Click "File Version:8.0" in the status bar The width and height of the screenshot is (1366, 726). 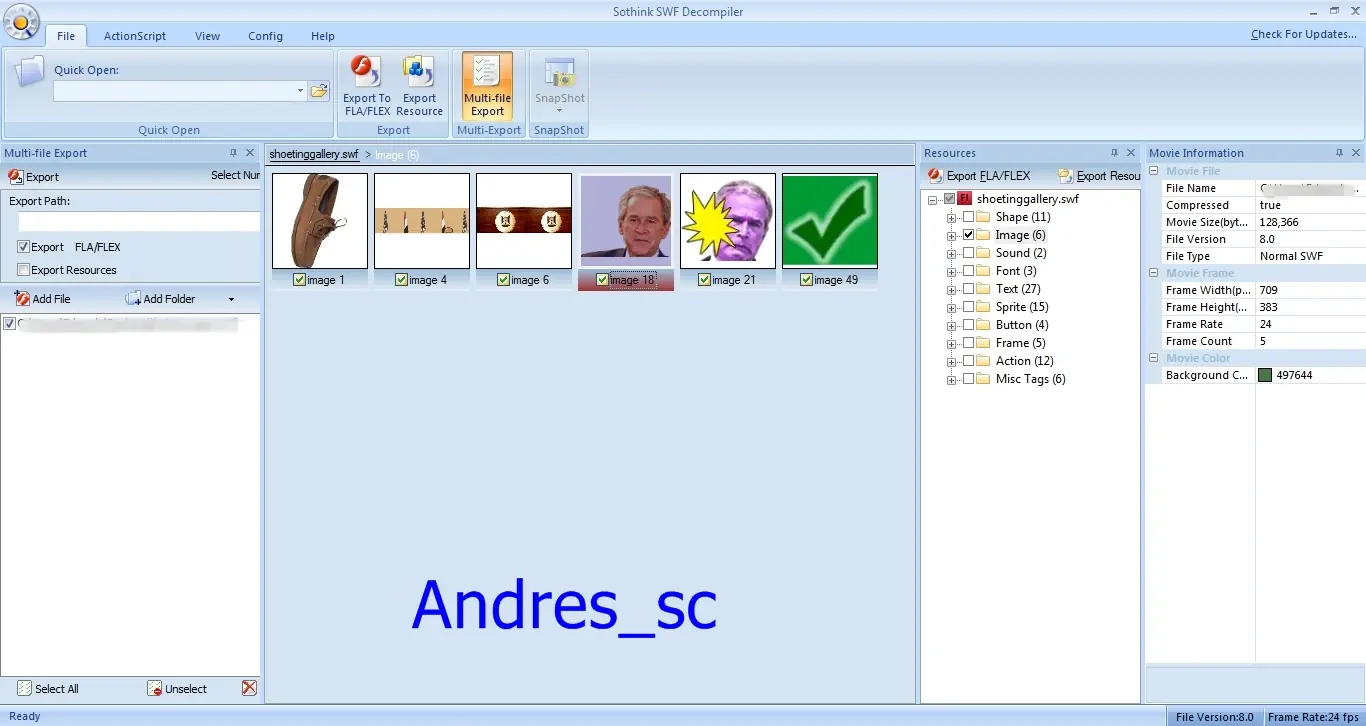pyautogui.click(x=1214, y=717)
